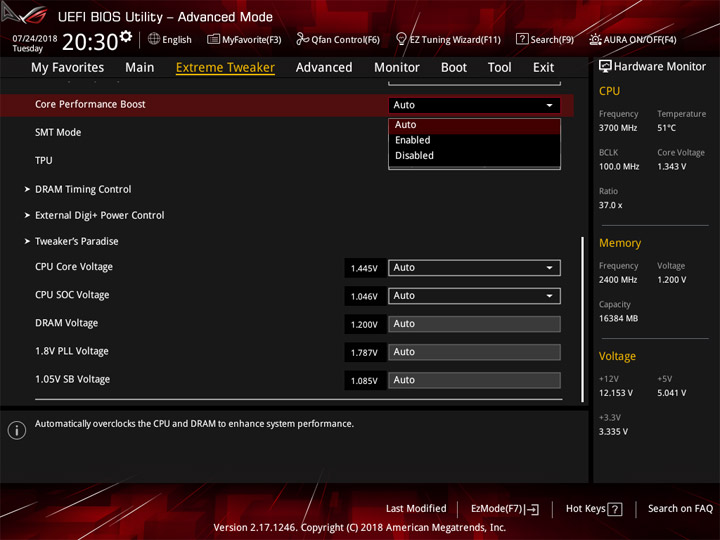Image resolution: width=720 pixels, height=540 pixels.
Task: Open Core Performance Boost dropdown
Action: click(474, 105)
